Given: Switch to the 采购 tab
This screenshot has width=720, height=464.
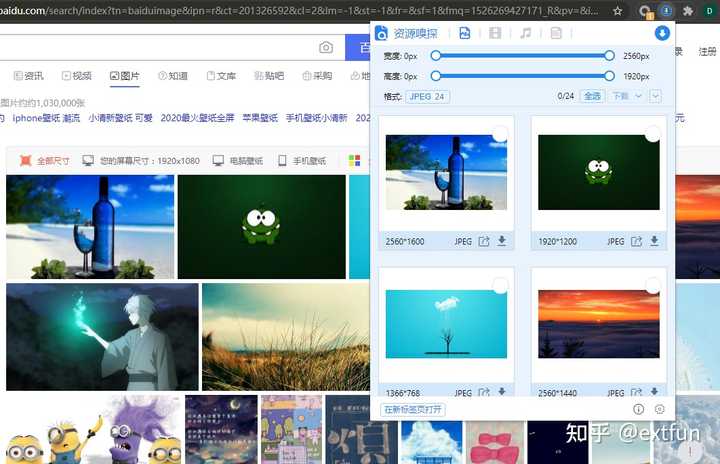Looking at the screenshot, I should point(317,76).
